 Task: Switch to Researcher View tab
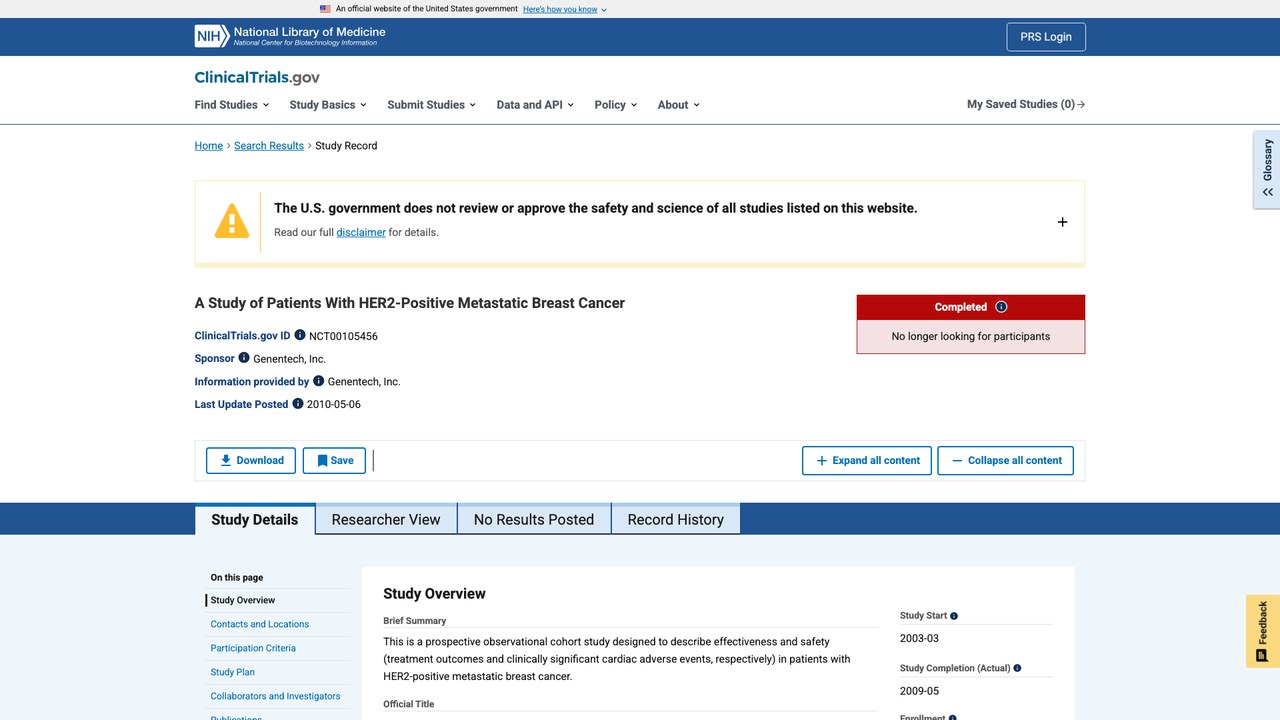[386, 519]
